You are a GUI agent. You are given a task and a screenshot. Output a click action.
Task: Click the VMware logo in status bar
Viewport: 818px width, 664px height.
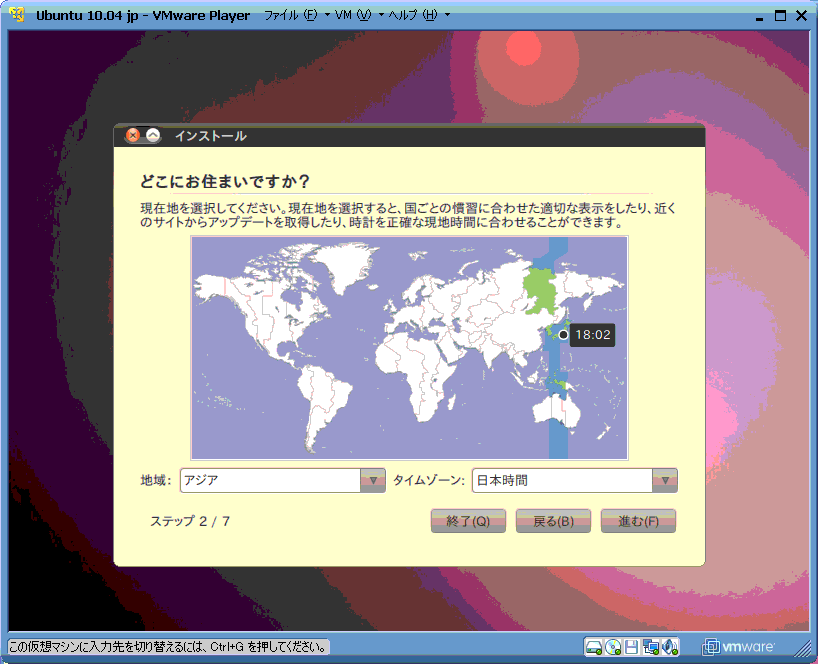pyautogui.click(x=738, y=647)
